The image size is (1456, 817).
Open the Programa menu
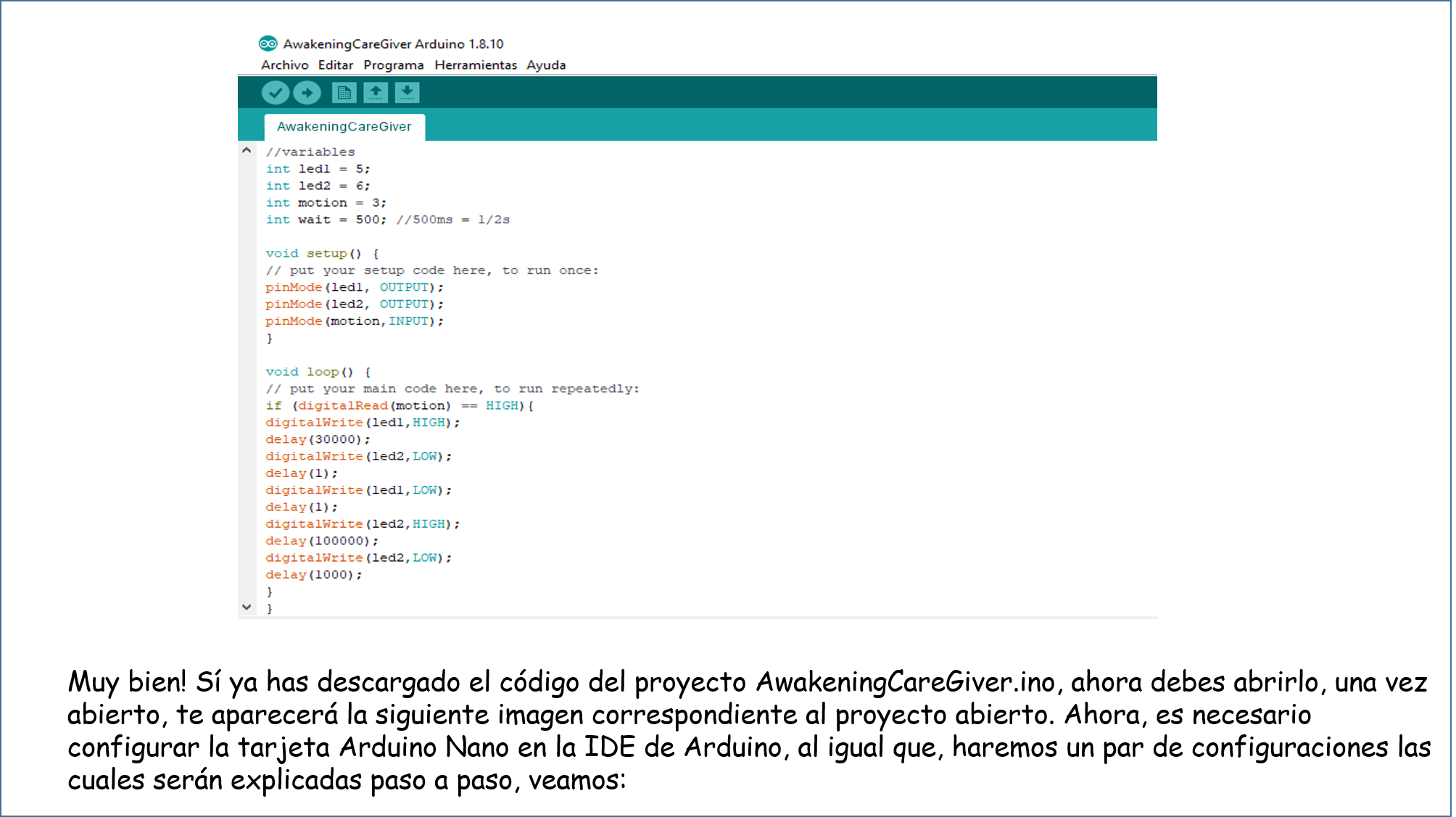pos(394,65)
